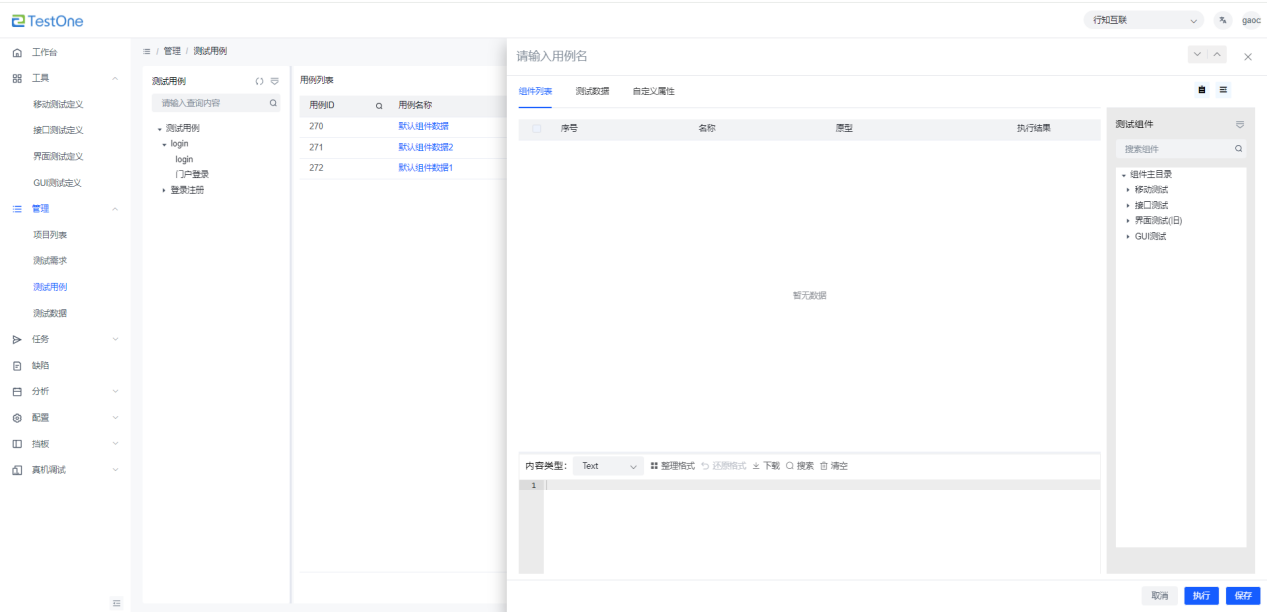Viewport: 1267px width, 612px height.
Task: Click the 分析 icon in sidebar
Action: pyautogui.click(x=17, y=391)
